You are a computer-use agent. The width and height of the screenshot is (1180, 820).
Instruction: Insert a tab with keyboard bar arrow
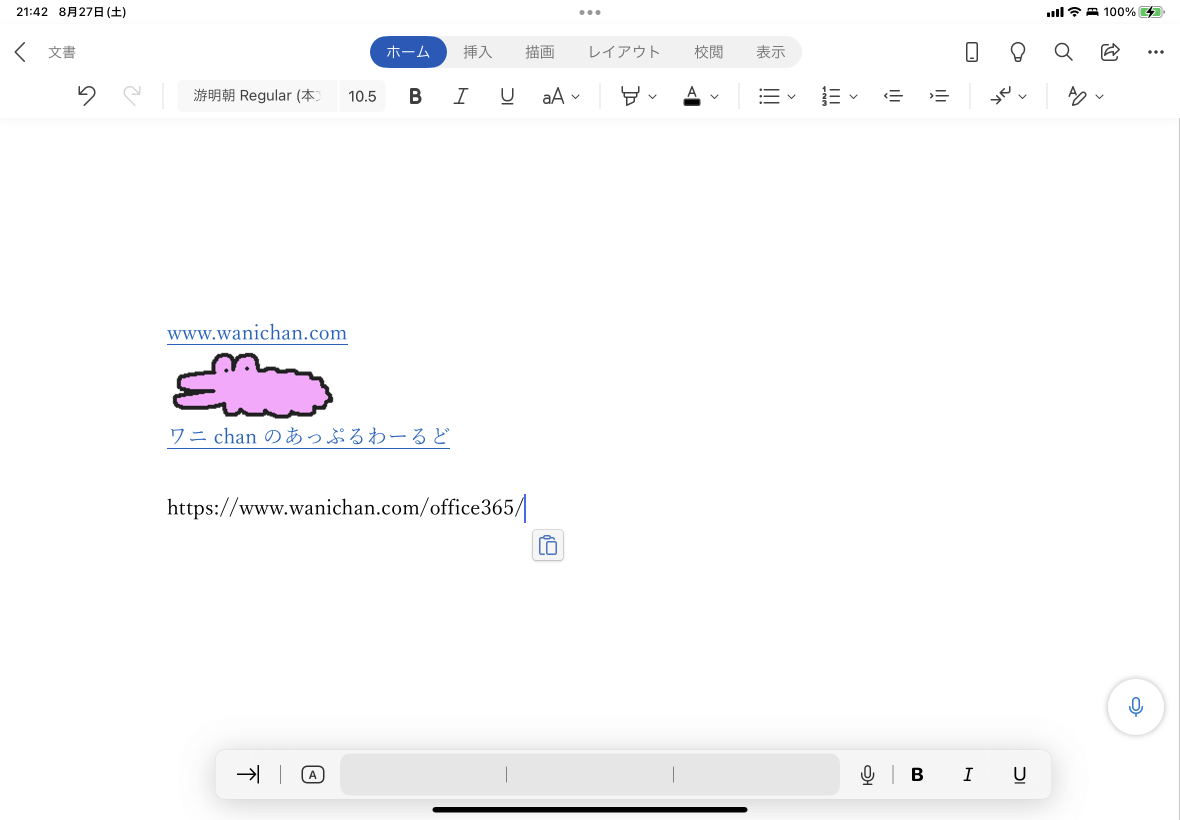coord(248,774)
